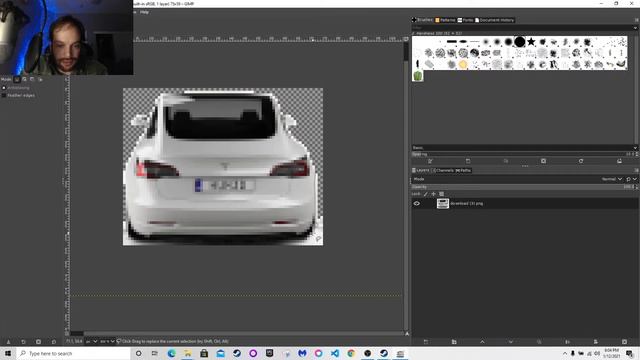Select the black star brush
This screenshot has height=360, width=640.
tap(531, 42)
